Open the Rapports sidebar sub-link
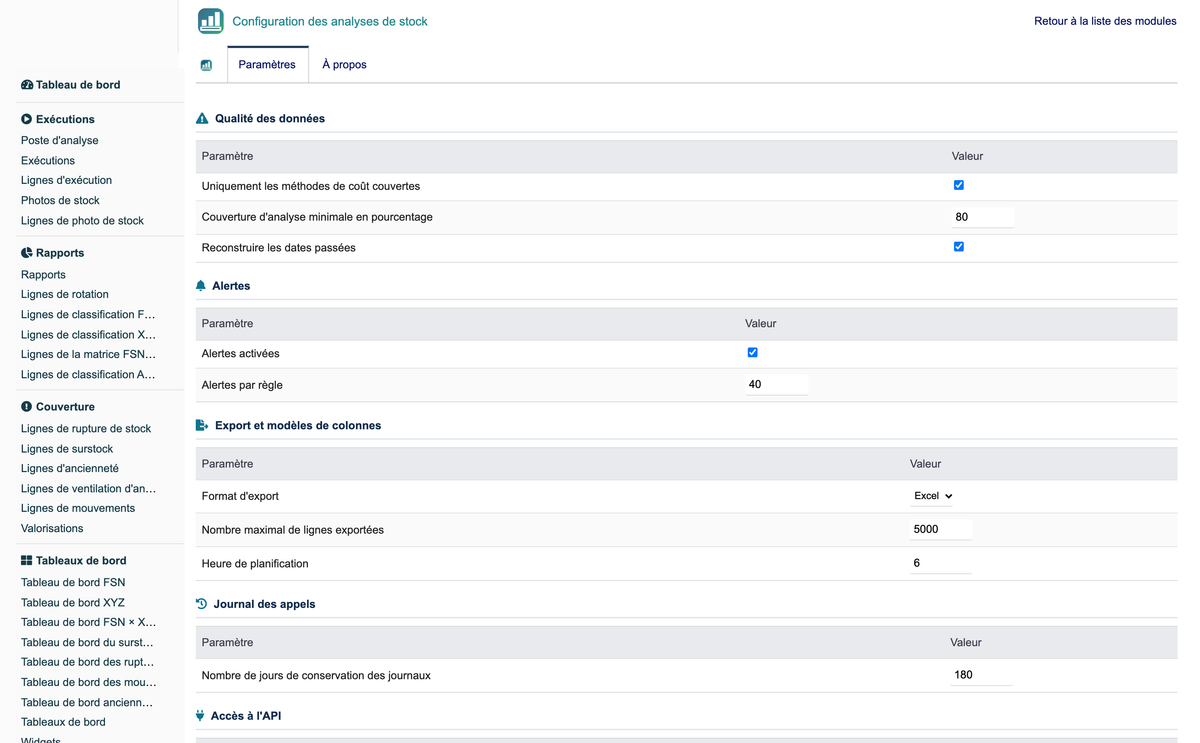Screen dimensions: 1200x743 pyautogui.click(x=43, y=275)
